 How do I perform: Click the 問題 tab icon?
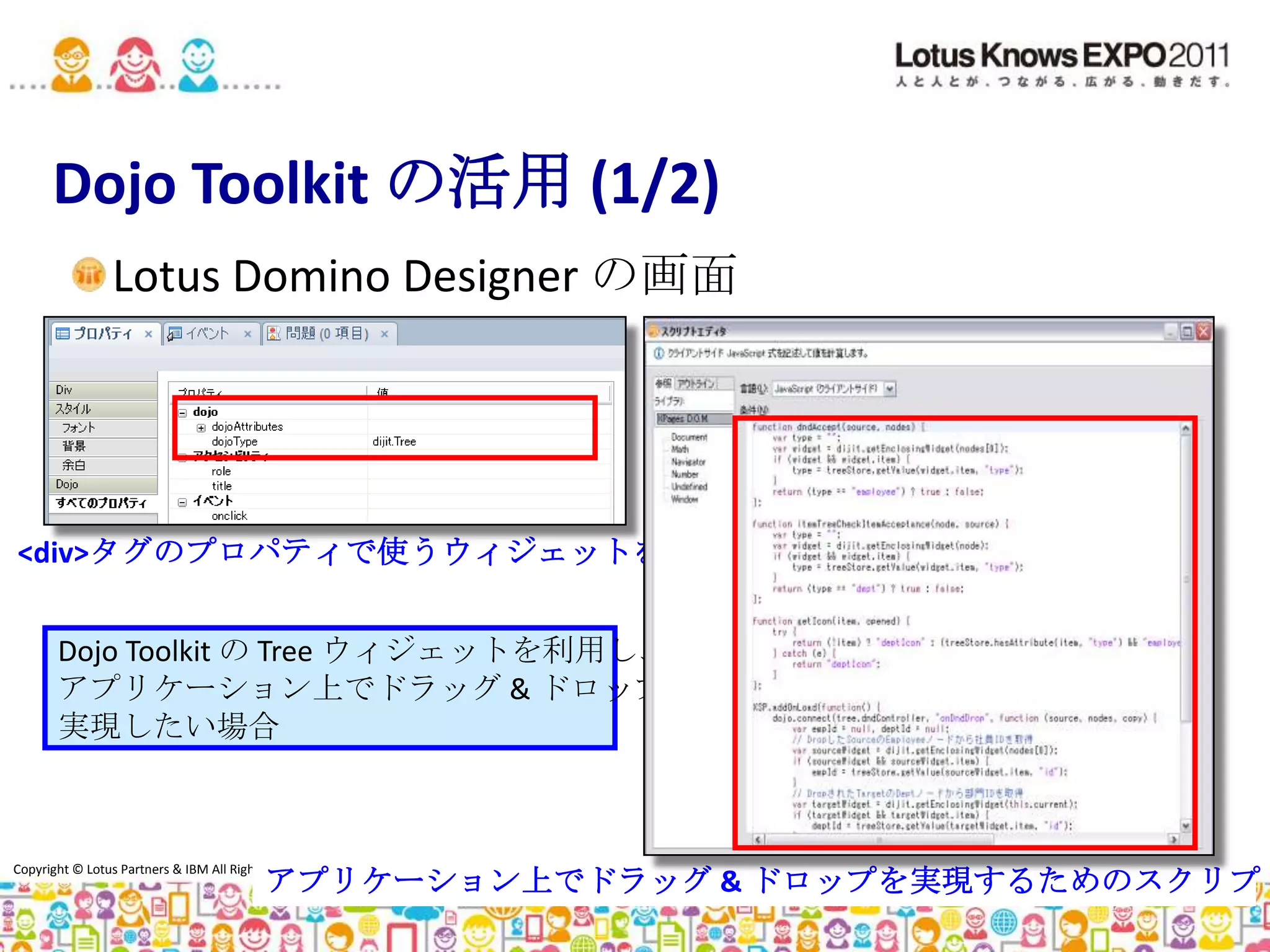(x=274, y=333)
